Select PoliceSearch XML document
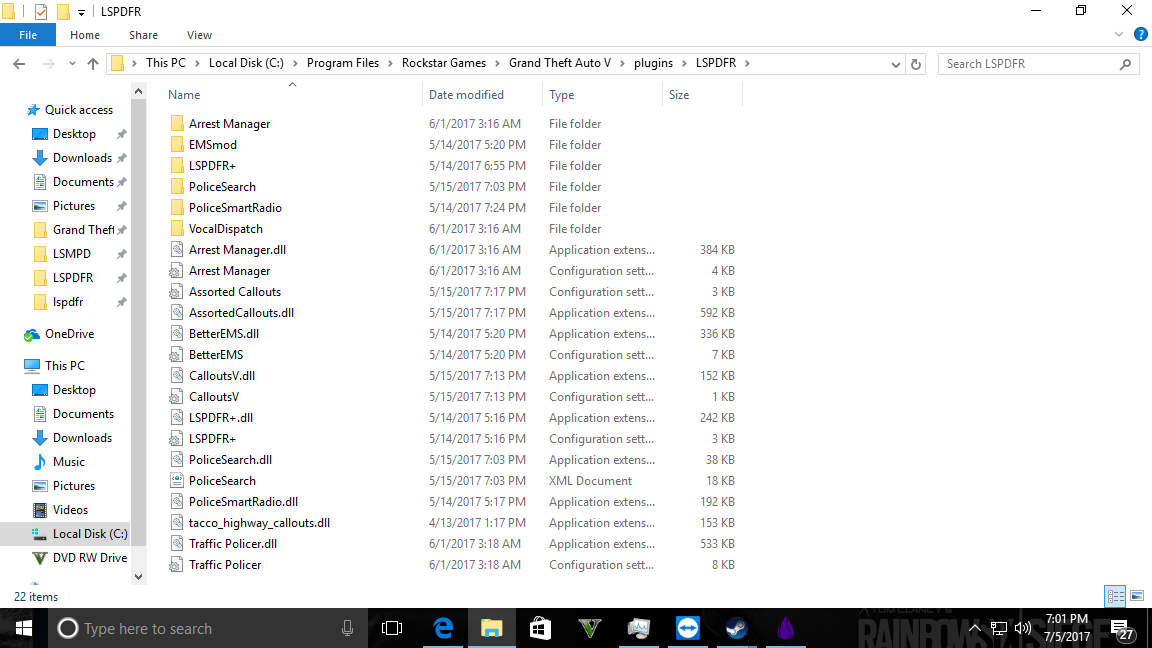The height and width of the screenshot is (648, 1152). (x=222, y=481)
